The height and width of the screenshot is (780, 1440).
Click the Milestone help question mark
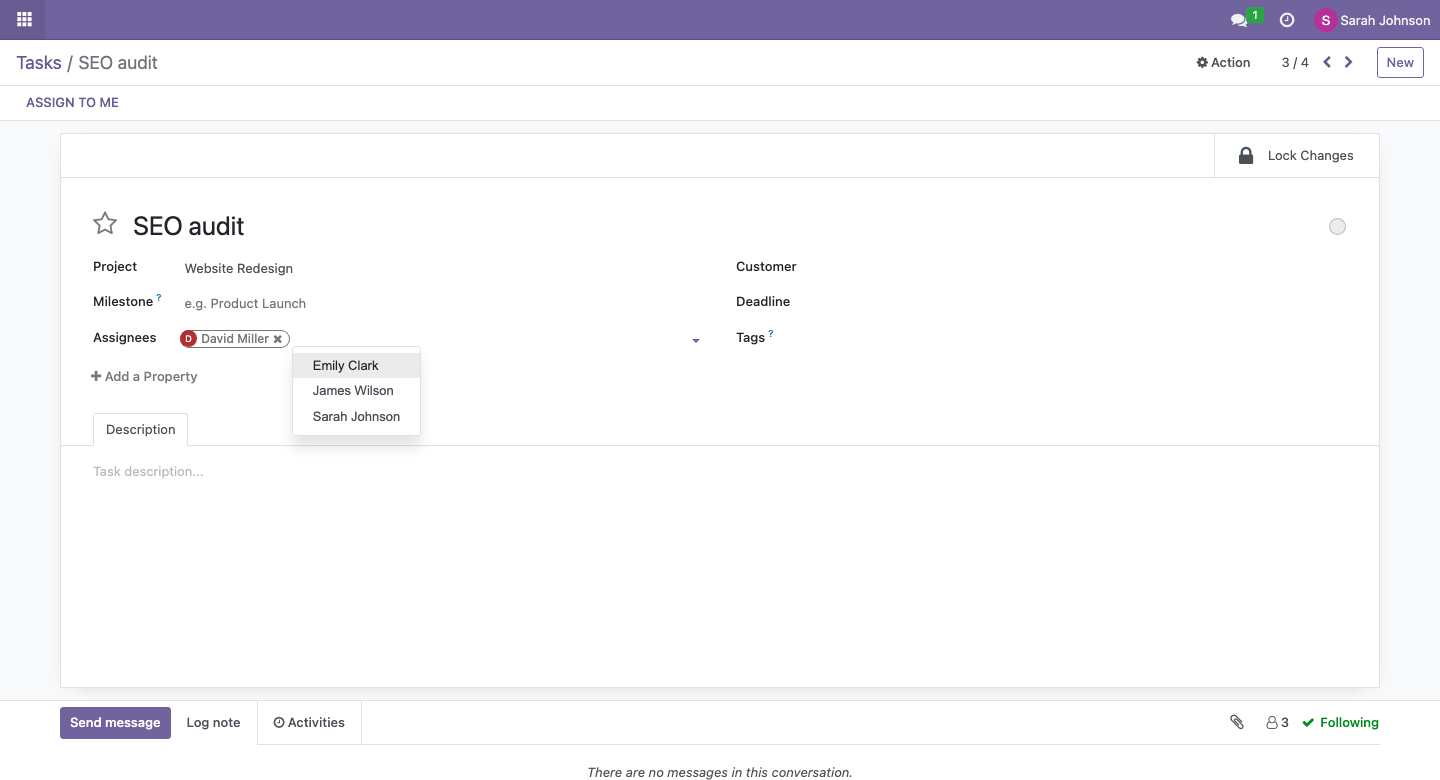pos(159,297)
